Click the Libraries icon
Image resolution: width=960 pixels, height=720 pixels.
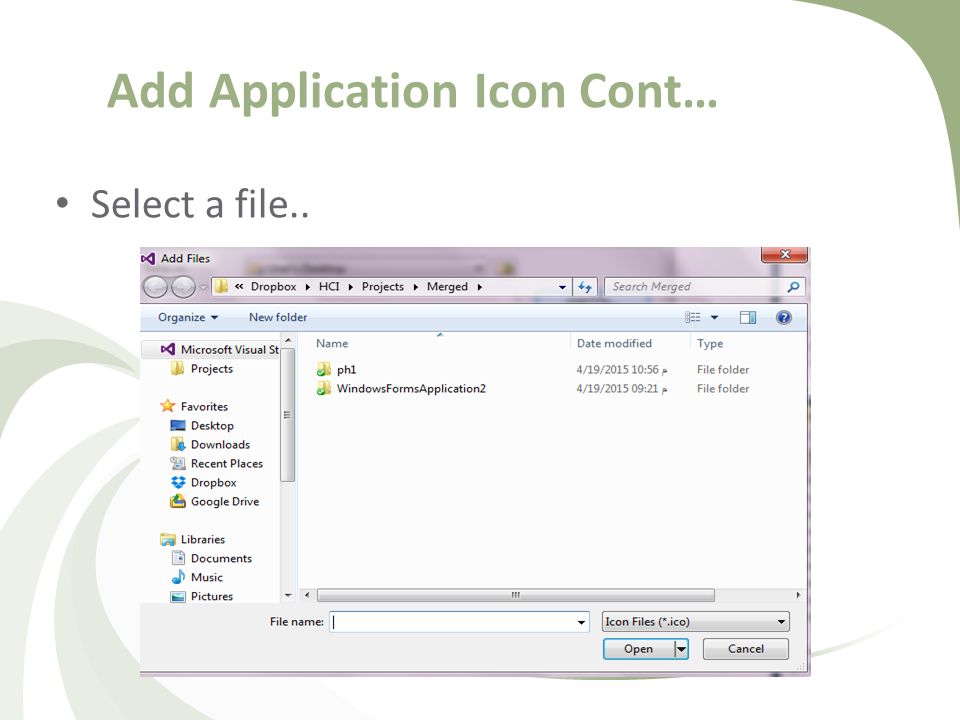(x=167, y=539)
